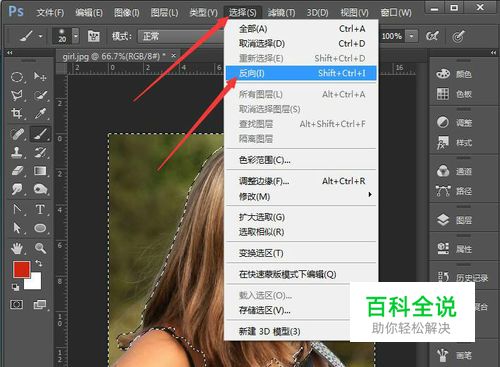Viewport: 500px width, 367px height.
Task: Select the Zoom magnifier tool
Action: (40, 248)
